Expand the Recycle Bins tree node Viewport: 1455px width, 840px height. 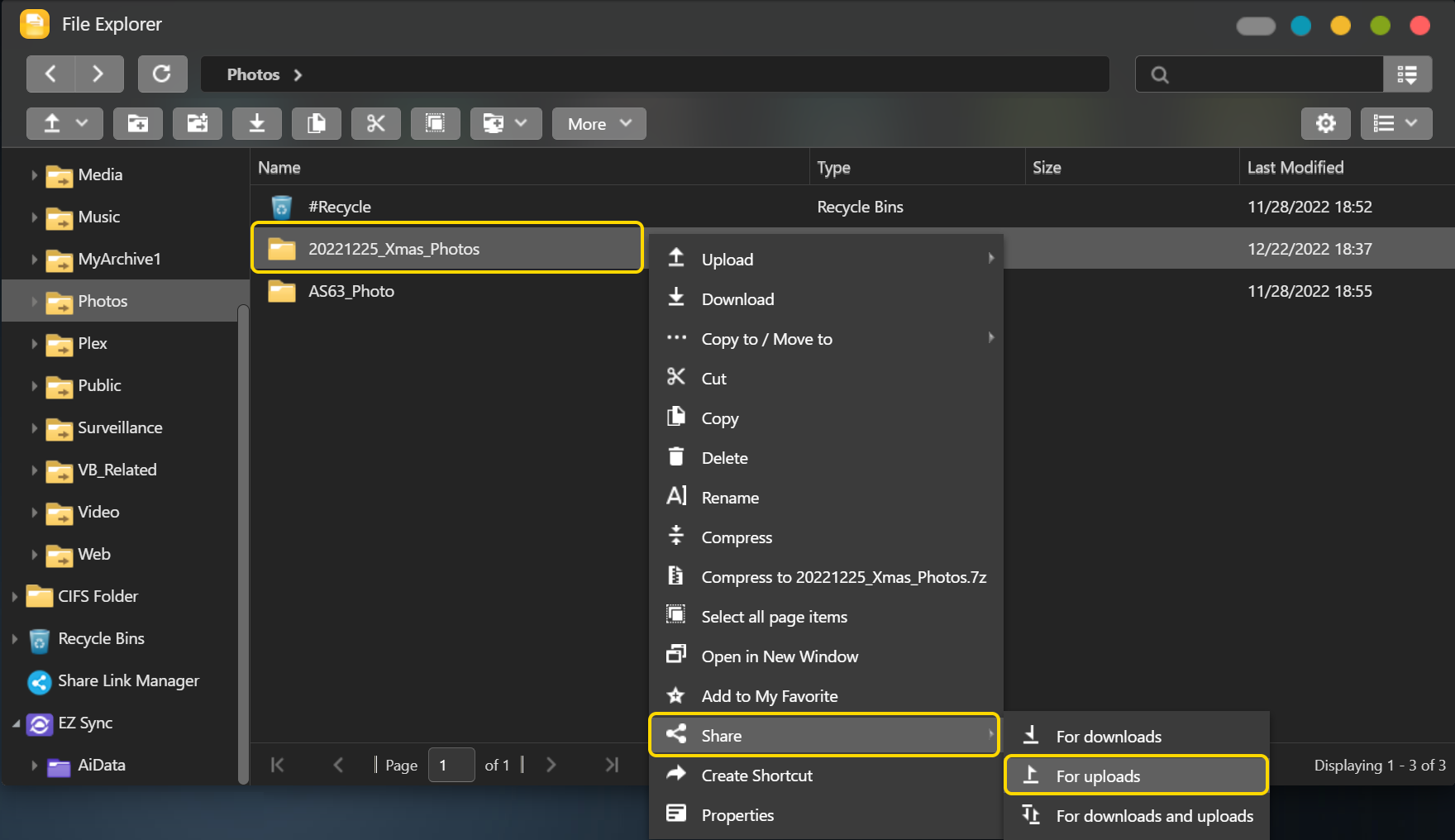coord(14,639)
